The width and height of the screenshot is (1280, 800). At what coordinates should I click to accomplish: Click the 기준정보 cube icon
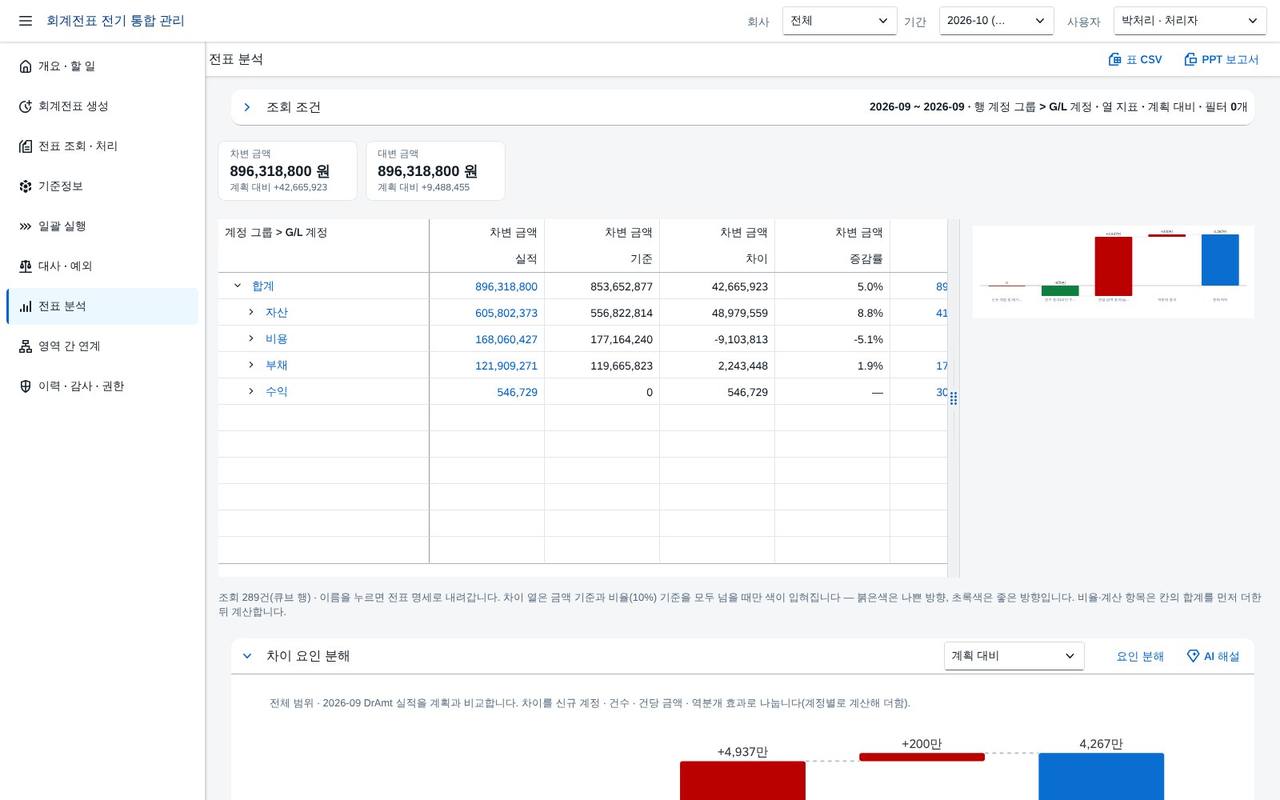point(26,186)
